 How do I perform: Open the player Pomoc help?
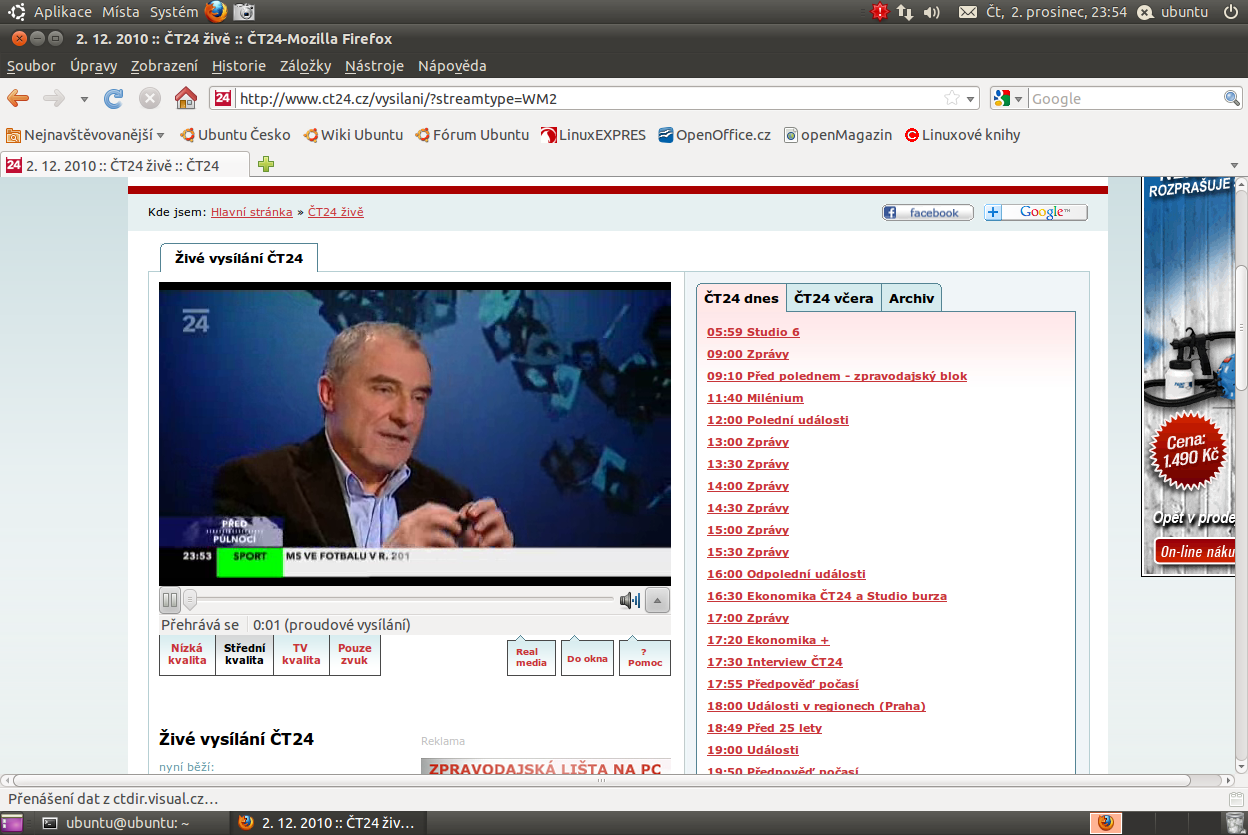(x=645, y=657)
